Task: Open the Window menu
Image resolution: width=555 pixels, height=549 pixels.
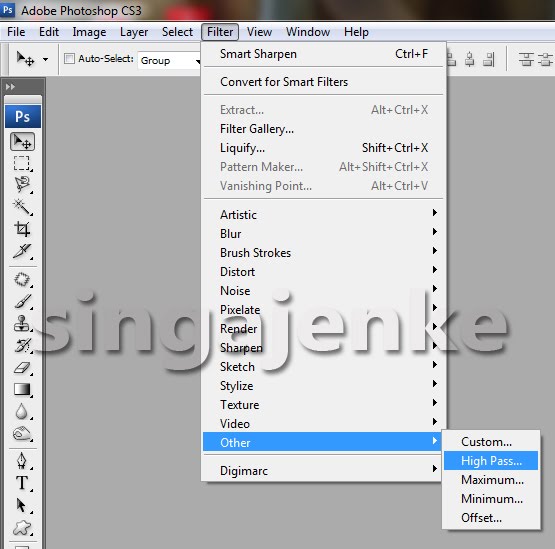Action: pos(308,32)
